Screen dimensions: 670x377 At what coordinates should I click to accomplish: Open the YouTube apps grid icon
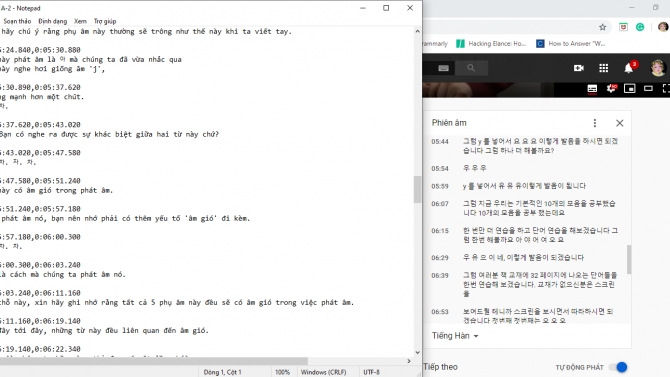pyautogui.click(x=603, y=68)
